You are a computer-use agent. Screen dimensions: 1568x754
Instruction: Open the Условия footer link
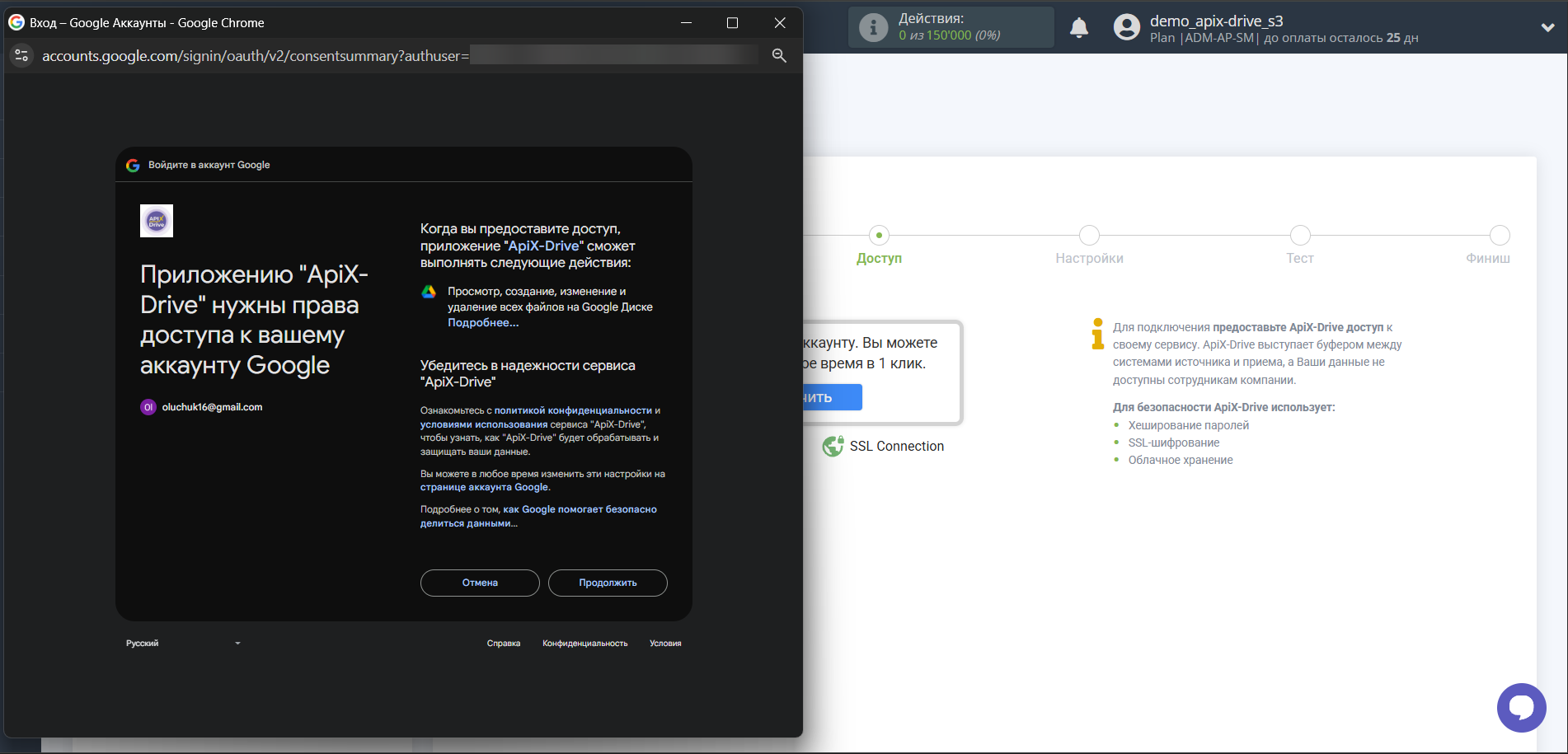[665, 644]
